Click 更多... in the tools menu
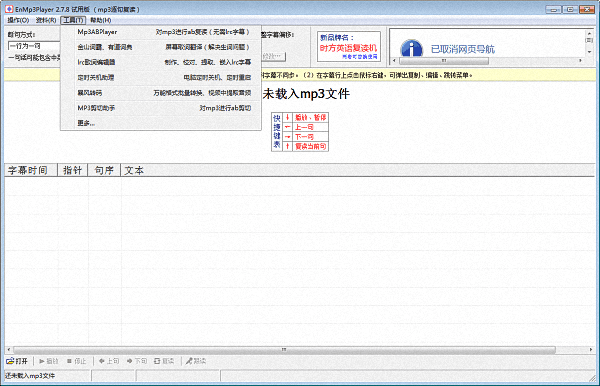The width and height of the screenshot is (600, 386). pyautogui.click(x=161, y=123)
